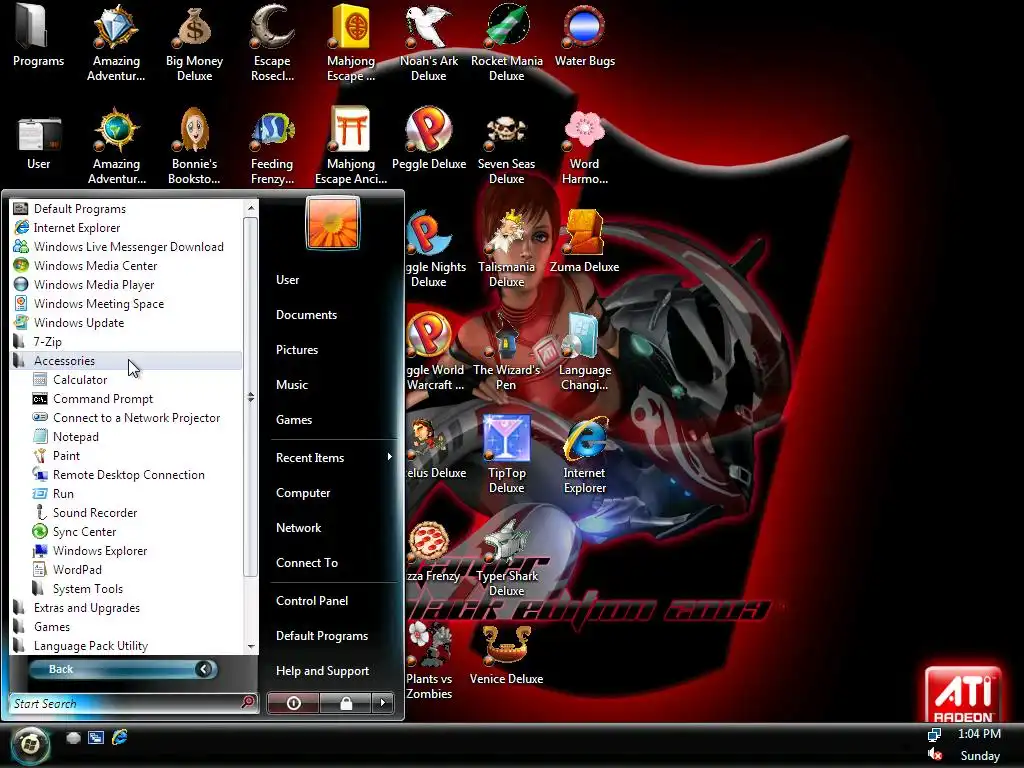Image resolution: width=1024 pixels, height=768 pixels.
Task: Launch Talismania Deluxe desktop icon
Action: [x=506, y=249]
